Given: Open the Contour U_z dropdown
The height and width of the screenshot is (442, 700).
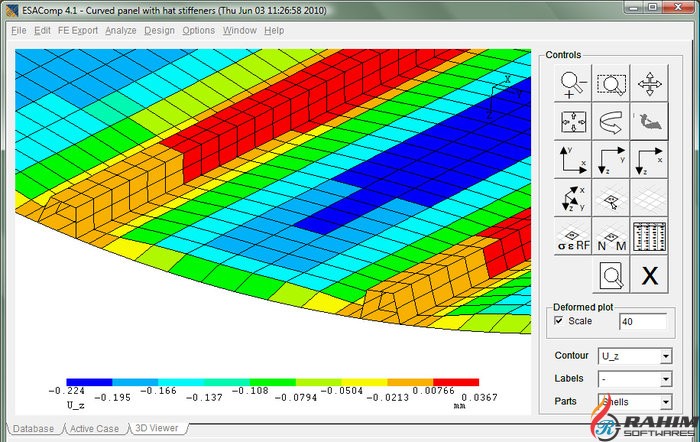Looking at the screenshot, I should click(x=634, y=356).
